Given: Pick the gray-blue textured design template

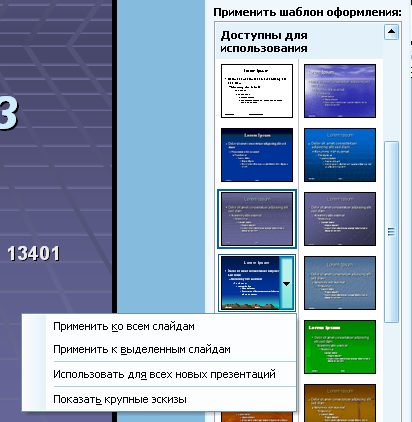Looking at the screenshot, I should pyautogui.click(x=340, y=283).
